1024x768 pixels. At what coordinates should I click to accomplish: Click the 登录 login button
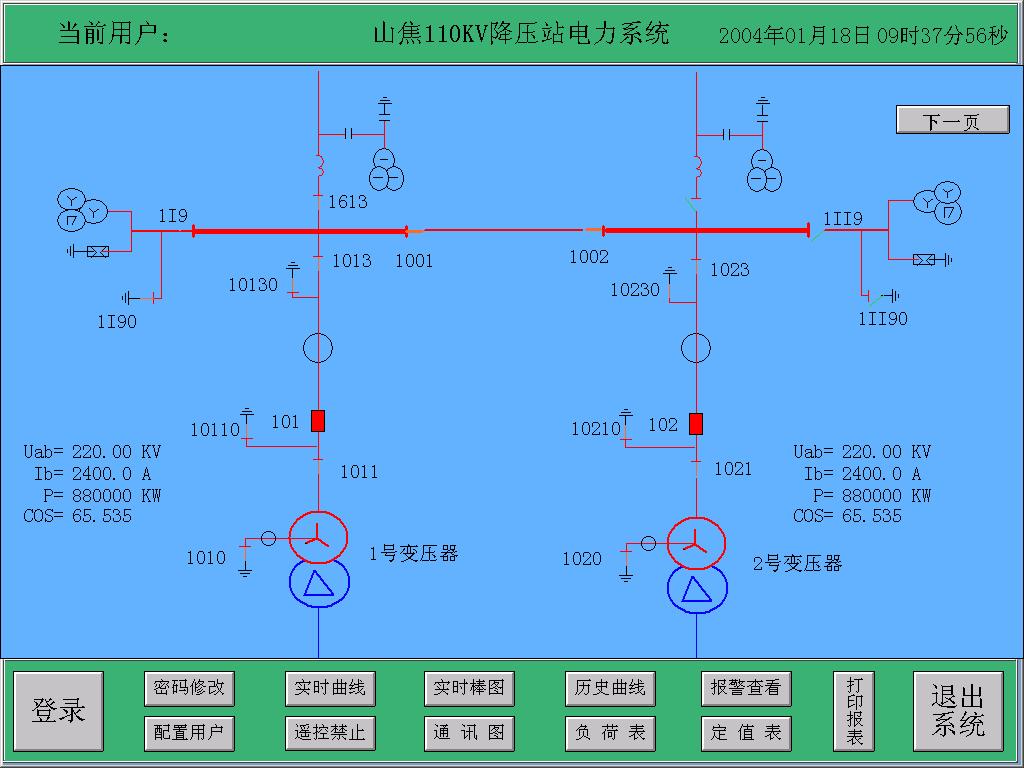pos(59,711)
